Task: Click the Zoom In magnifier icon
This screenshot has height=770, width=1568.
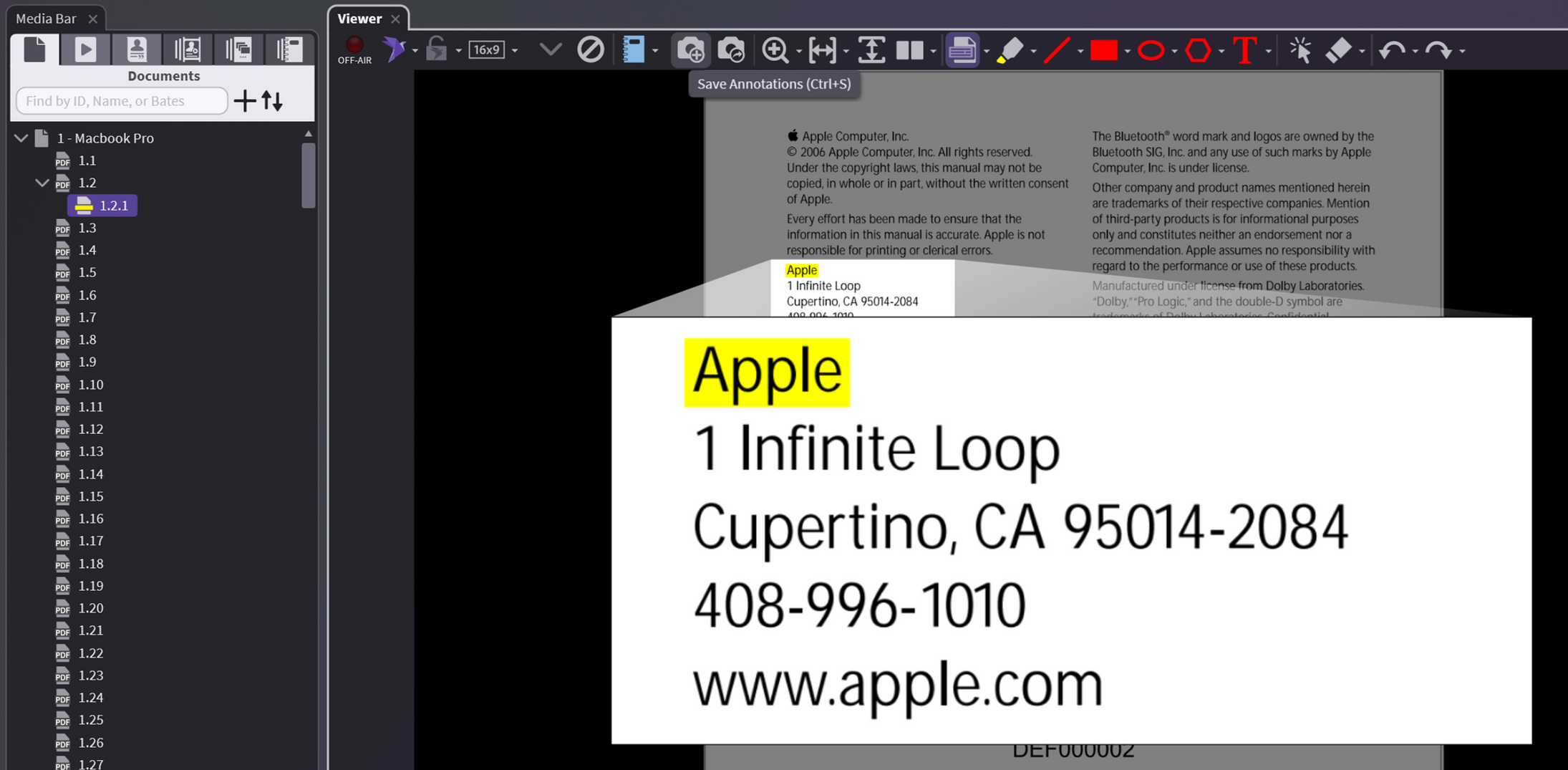Action: tap(775, 50)
